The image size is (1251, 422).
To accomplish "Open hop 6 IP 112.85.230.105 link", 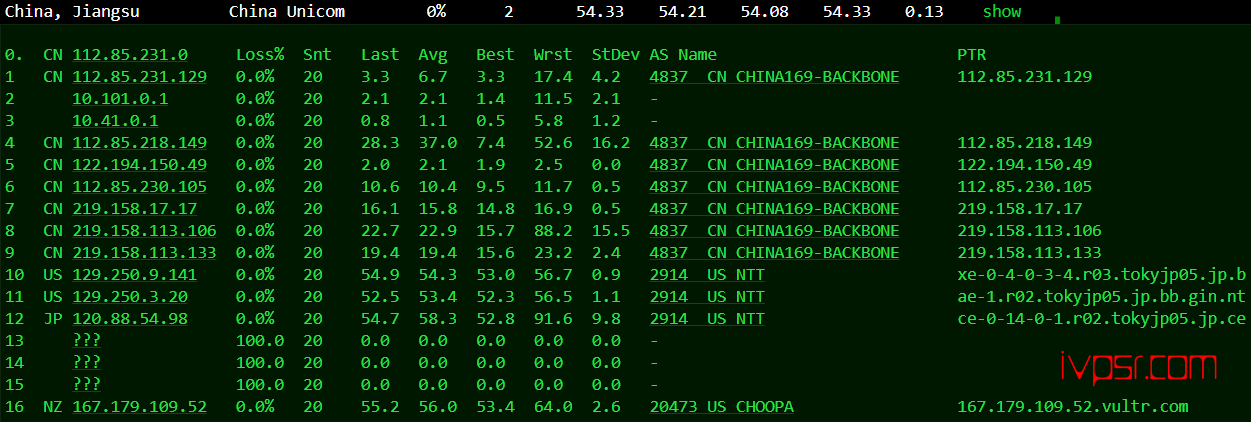I will point(140,186).
